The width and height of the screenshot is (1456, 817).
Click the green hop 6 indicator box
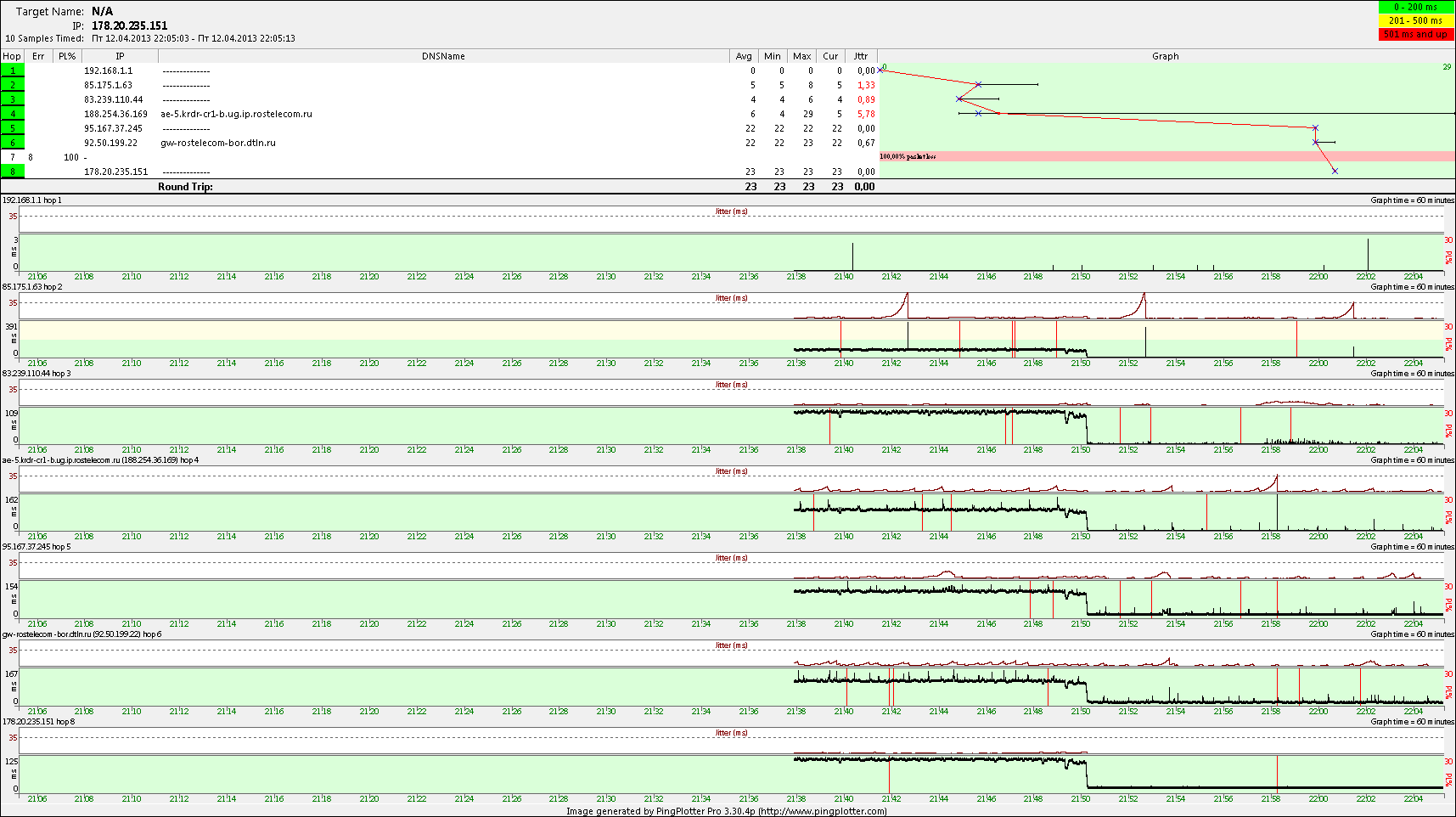[13, 143]
